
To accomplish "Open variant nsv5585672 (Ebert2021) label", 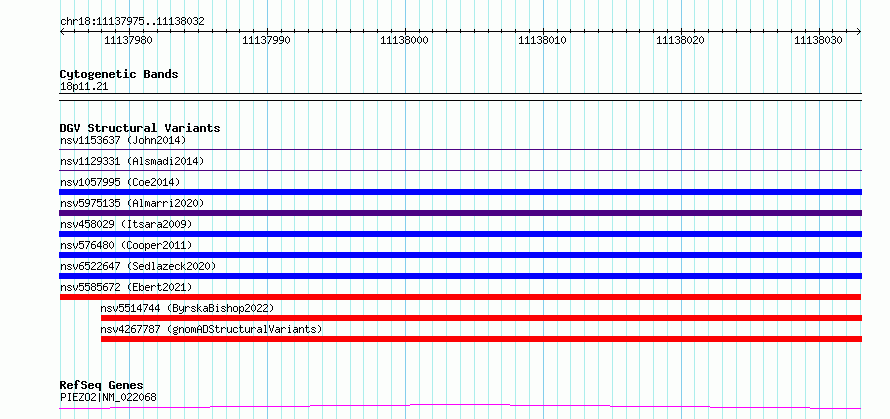I will tap(126, 287).
